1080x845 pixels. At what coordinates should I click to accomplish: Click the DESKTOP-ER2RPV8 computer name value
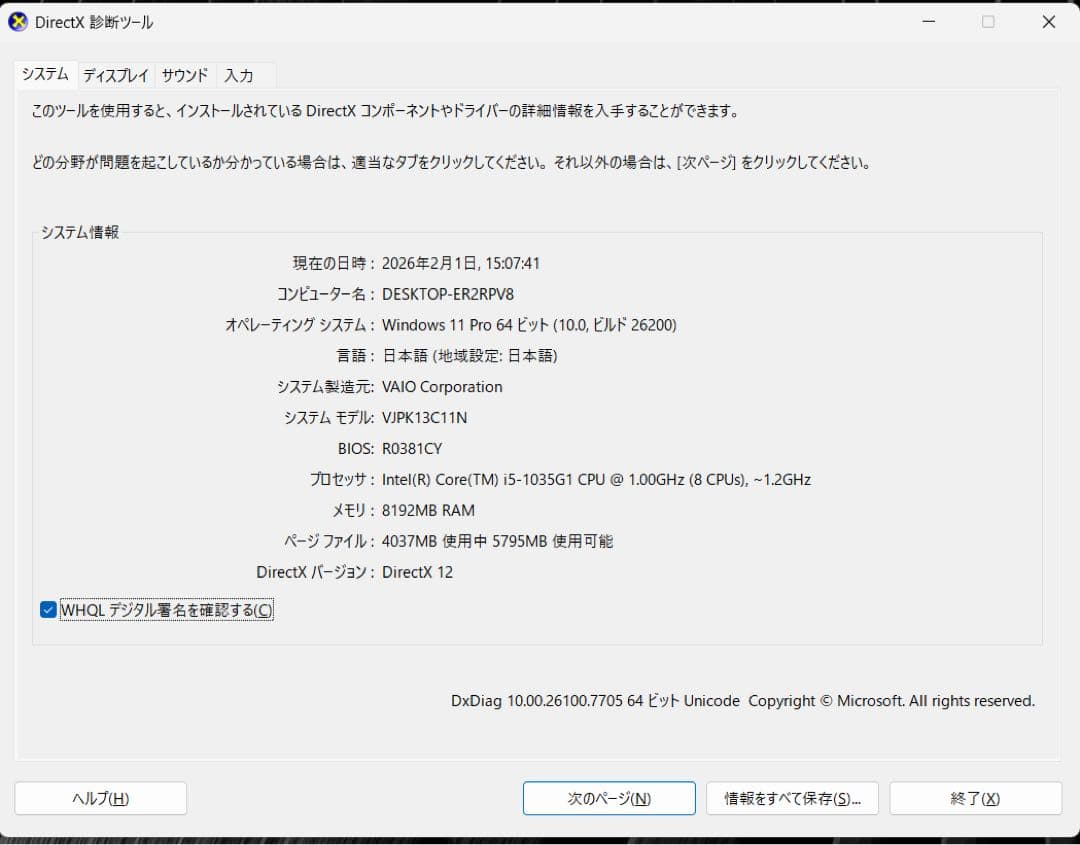pos(448,294)
